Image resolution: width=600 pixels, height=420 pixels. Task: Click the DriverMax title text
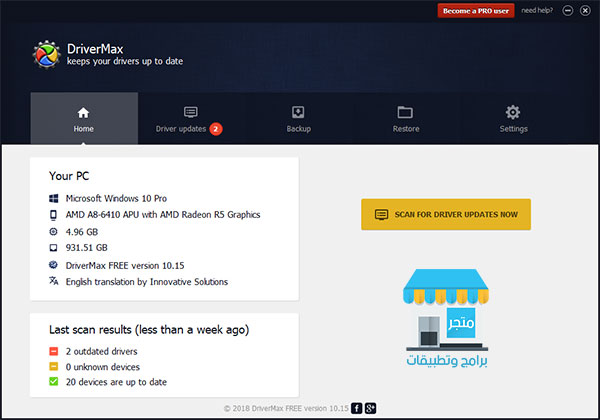[x=95, y=49]
